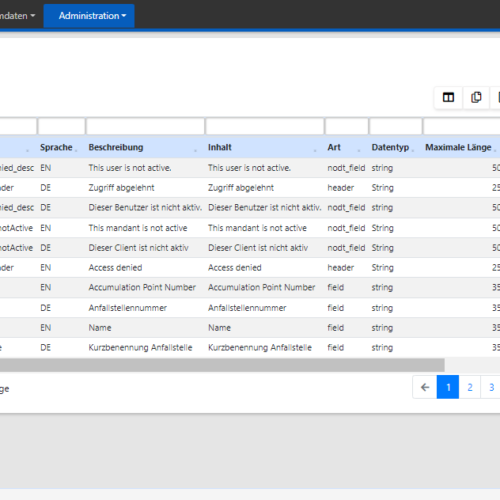
Task: Select 'Zugriff abgelehnt' in Beschreibung column
Action: click(121, 188)
